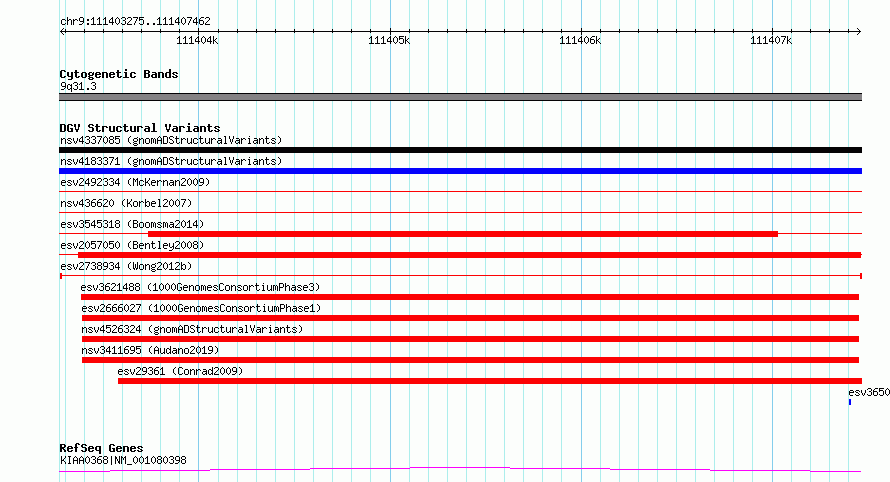Click the esv3621488 1000GenomesConsortiumPhase3 bar
This screenshot has height=482, width=890.
pyautogui.click(x=470, y=297)
